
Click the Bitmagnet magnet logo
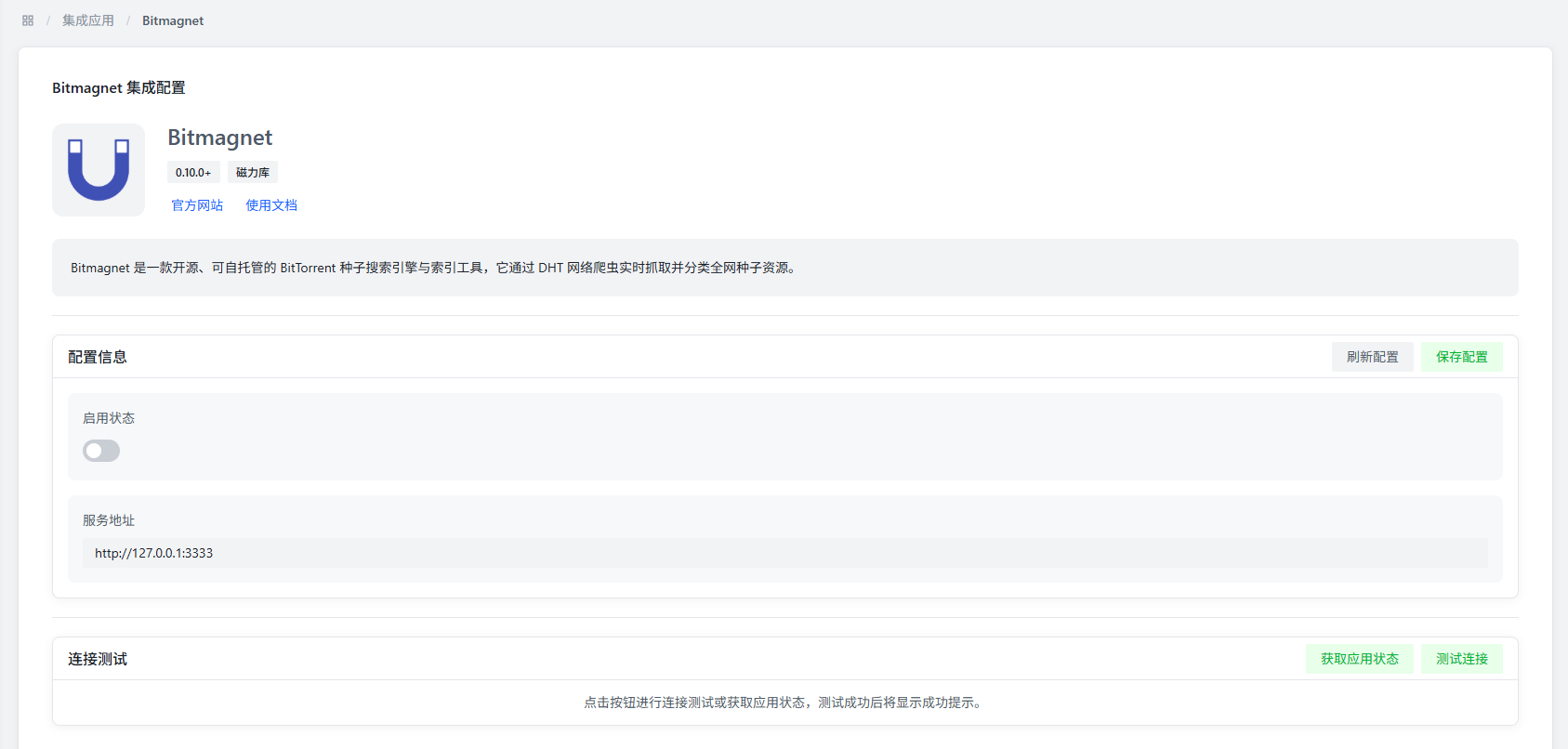(x=99, y=170)
